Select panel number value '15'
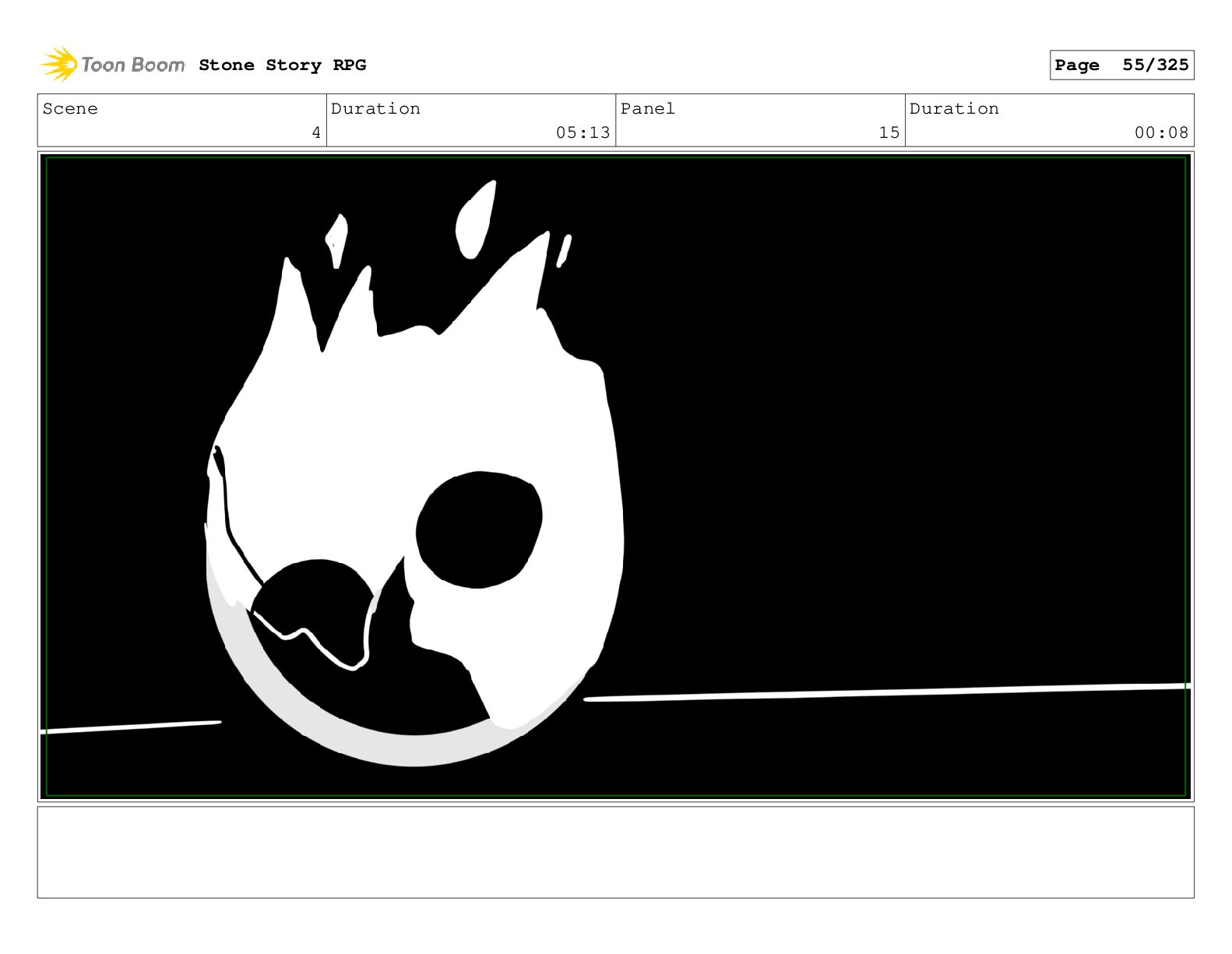The height and width of the screenshot is (954, 1232). (x=889, y=132)
